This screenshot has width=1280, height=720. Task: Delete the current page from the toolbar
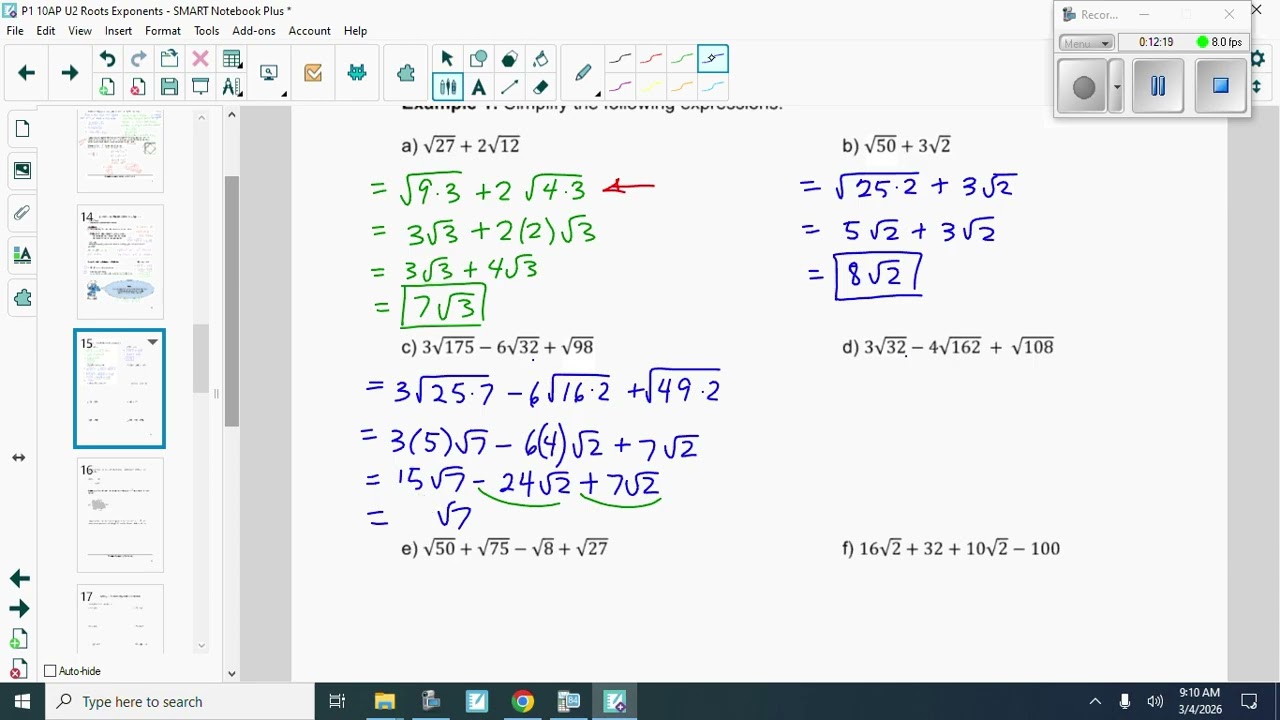coord(138,87)
